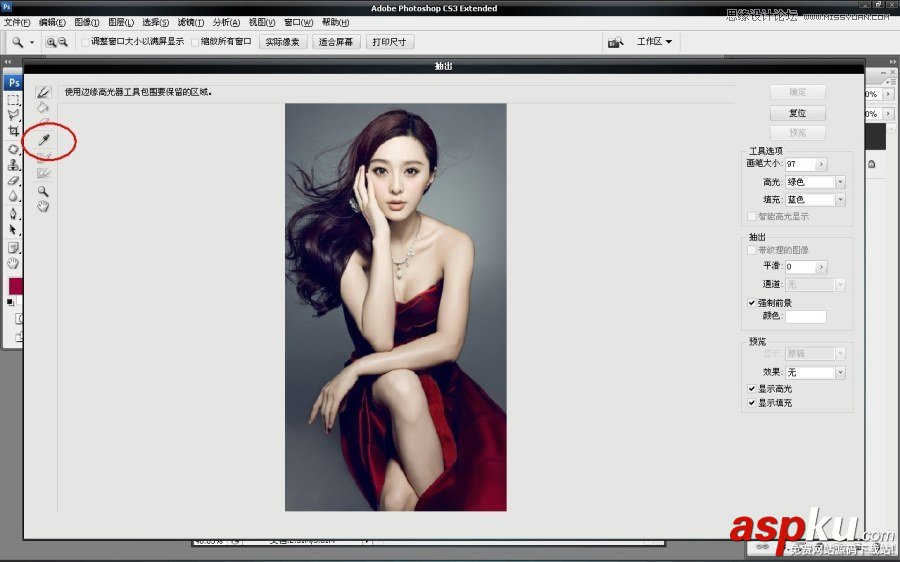
Task: Open the 高光 color dropdown (绿色)
Action: (815, 183)
